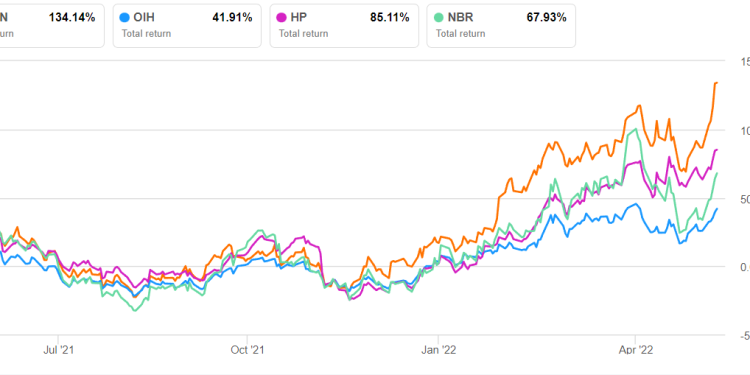The height and width of the screenshot is (375, 750).
Task: Click the 41.91% value
Action: tap(232, 18)
